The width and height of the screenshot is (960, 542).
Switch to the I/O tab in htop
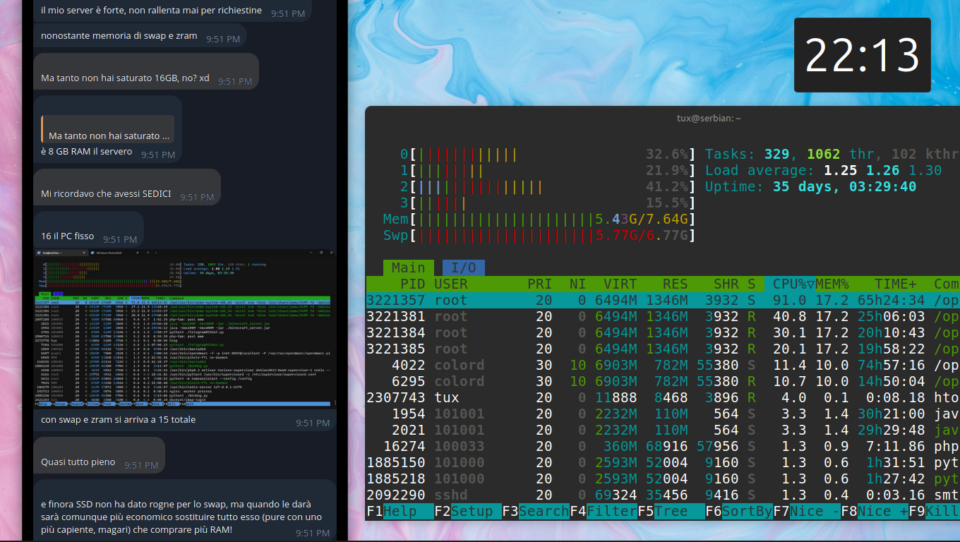pyautogui.click(x=463, y=268)
